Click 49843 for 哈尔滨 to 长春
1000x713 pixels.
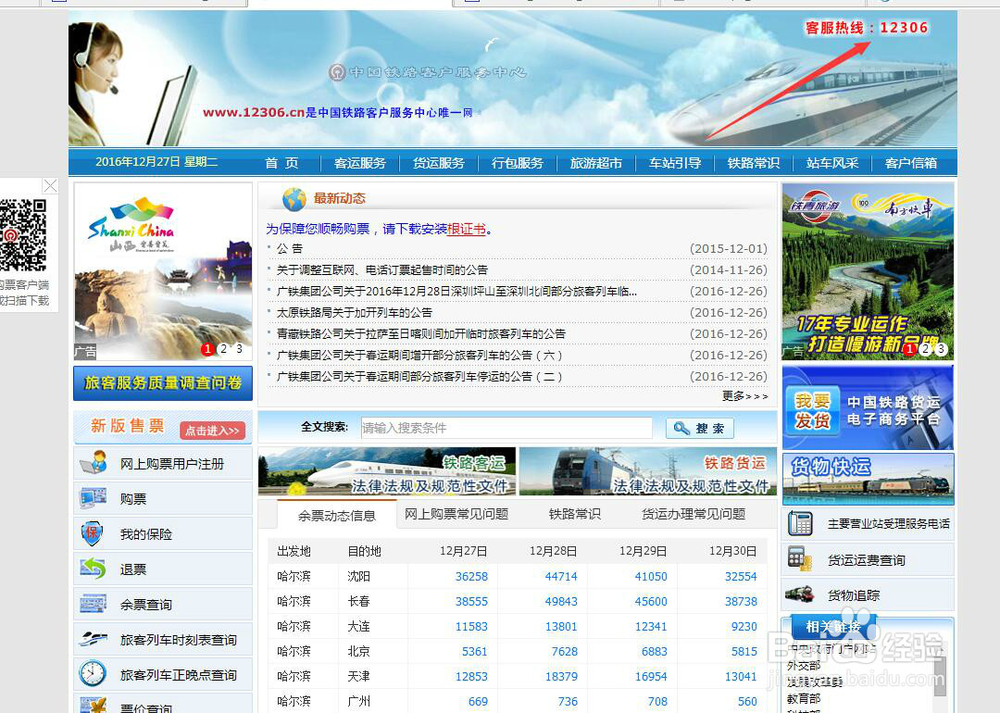point(561,601)
